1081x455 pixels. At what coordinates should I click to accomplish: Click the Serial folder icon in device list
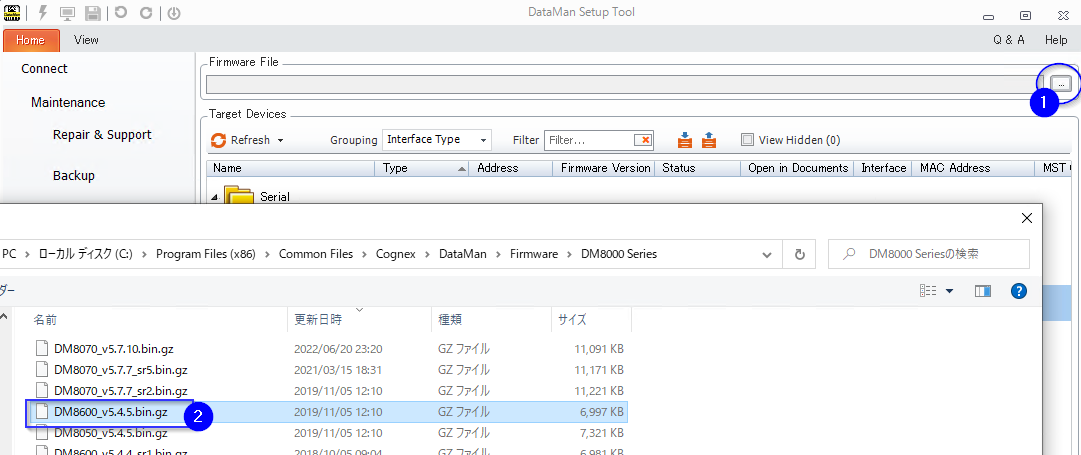[x=239, y=196]
